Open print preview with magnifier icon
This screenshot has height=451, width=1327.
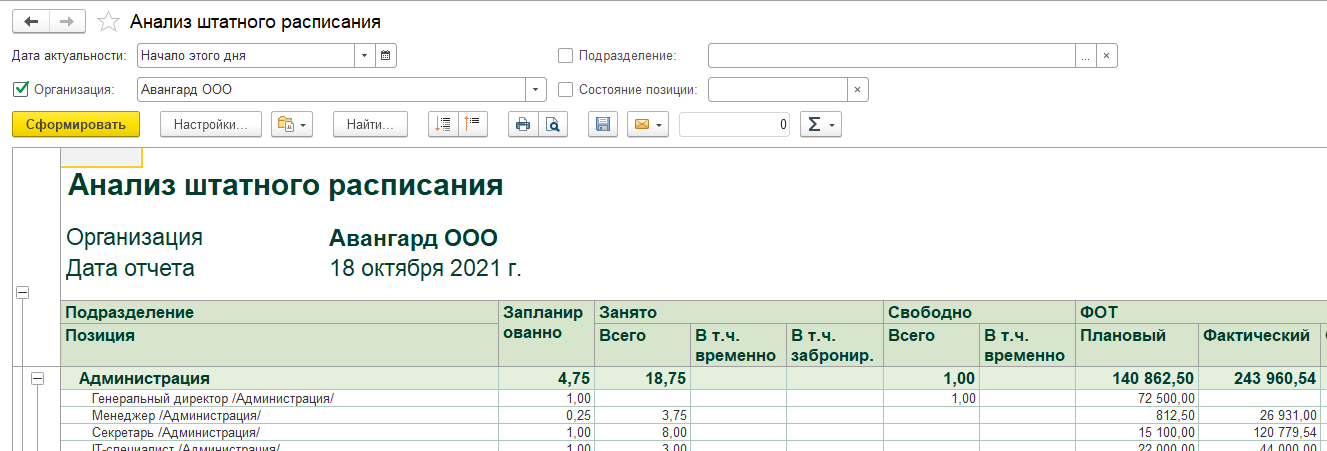coord(552,125)
